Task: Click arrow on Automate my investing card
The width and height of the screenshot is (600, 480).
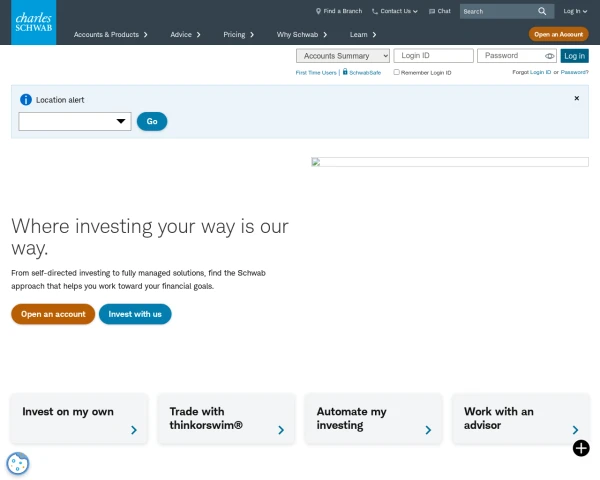Action: point(428,430)
